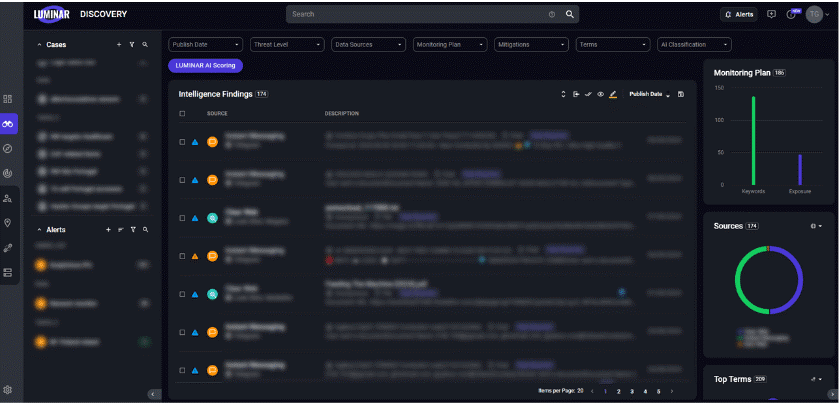Click the magnifier icon in top search bar
The height and width of the screenshot is (403, 839).
point(570,14)
